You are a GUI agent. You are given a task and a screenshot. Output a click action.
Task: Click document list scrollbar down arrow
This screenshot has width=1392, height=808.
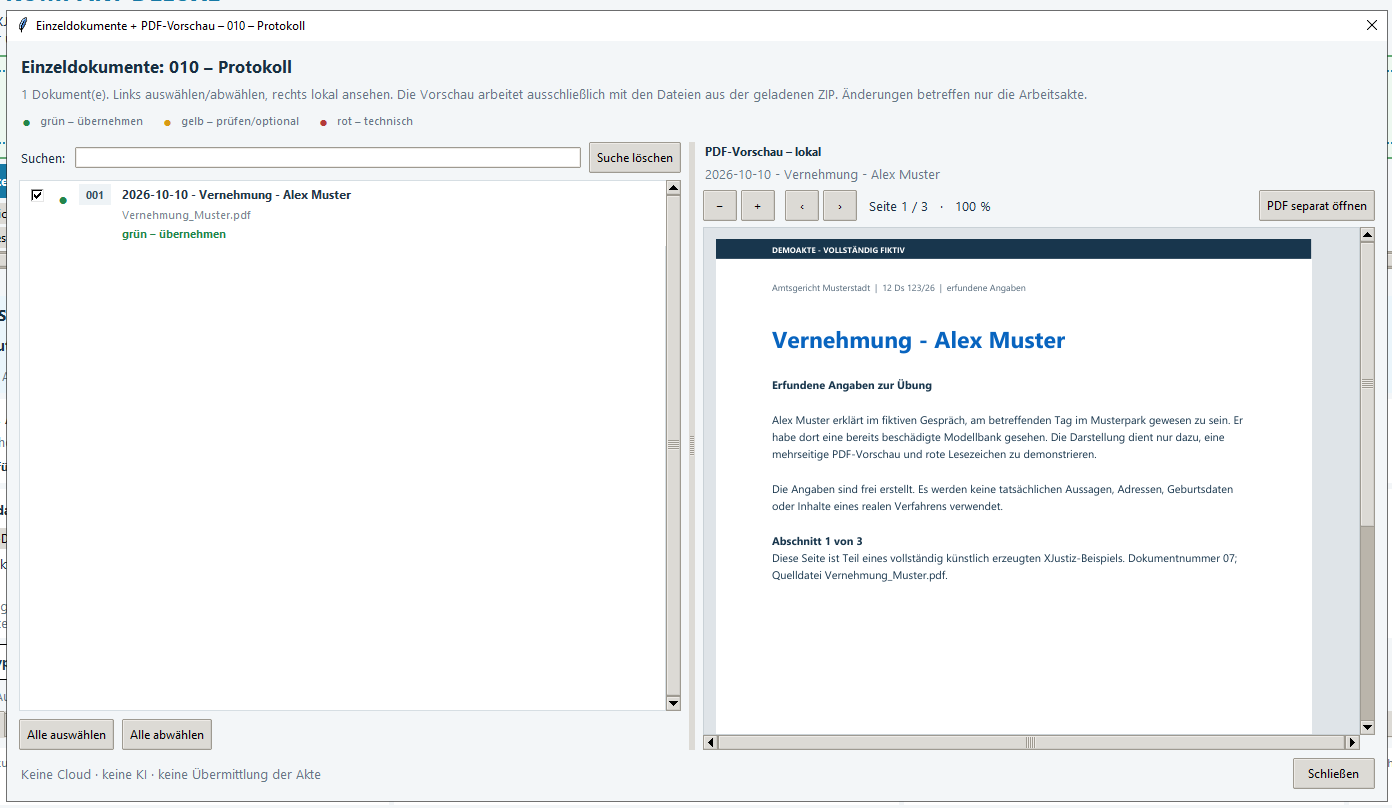(x=673, y=703)
